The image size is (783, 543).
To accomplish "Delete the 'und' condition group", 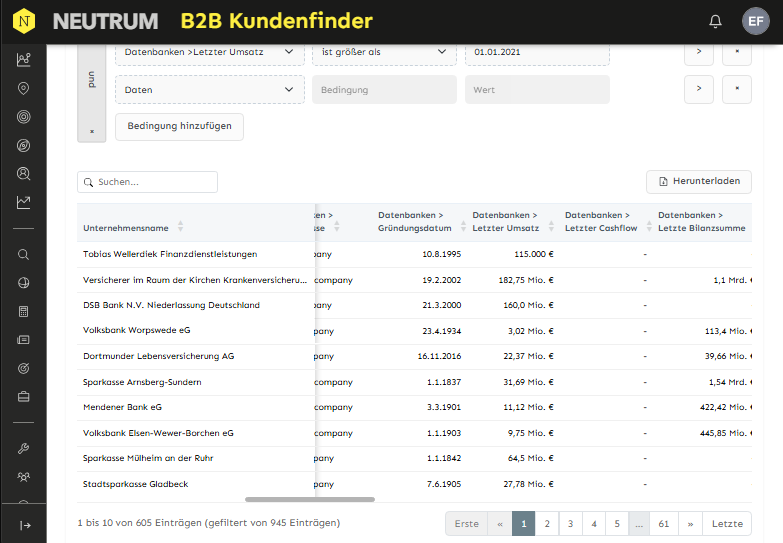I will pos(92,131).
